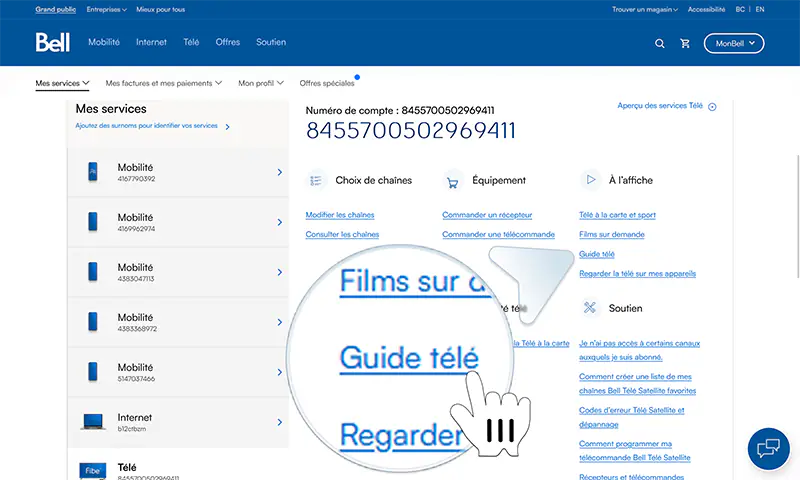Click the Choix de chaînes list icon
The height and width of the screenshot is (480, 800).
click(x=316, y=181)
